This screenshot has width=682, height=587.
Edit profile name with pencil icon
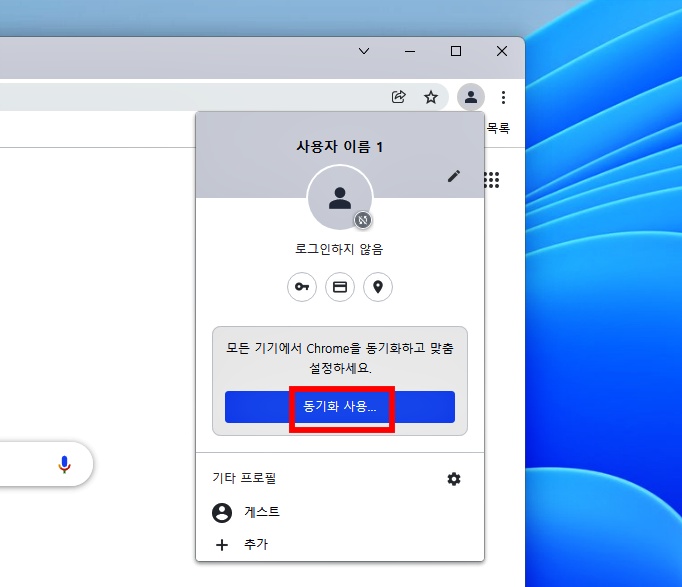[454, 176]
